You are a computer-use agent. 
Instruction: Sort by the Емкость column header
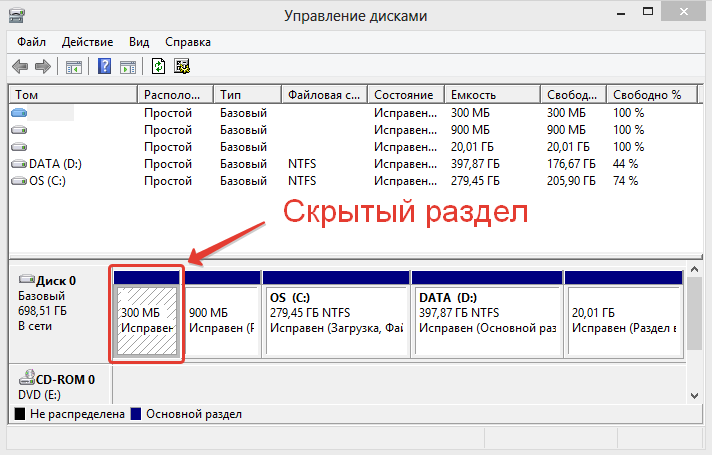click(x=493, y=94)
